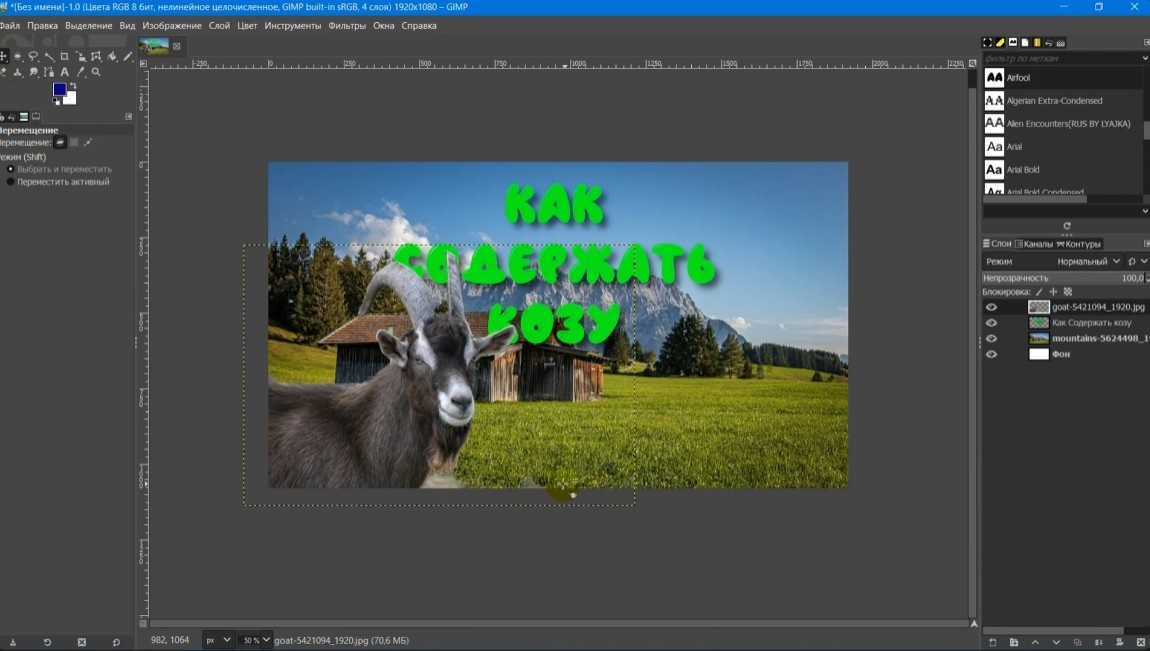Set move target to selection
Screen dimensions: 1150x651
pos(74,142)
